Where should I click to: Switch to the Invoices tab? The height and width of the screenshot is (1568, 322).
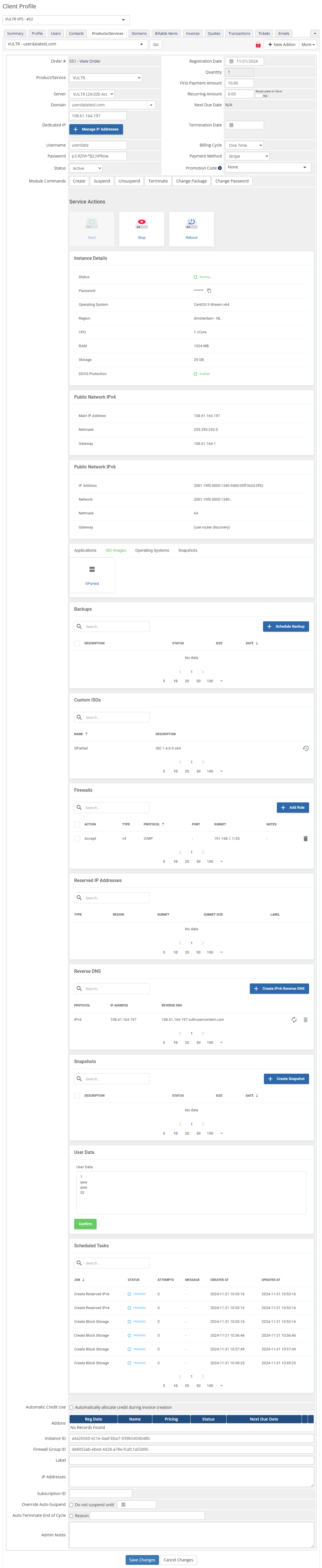click(x=193, y=33)
